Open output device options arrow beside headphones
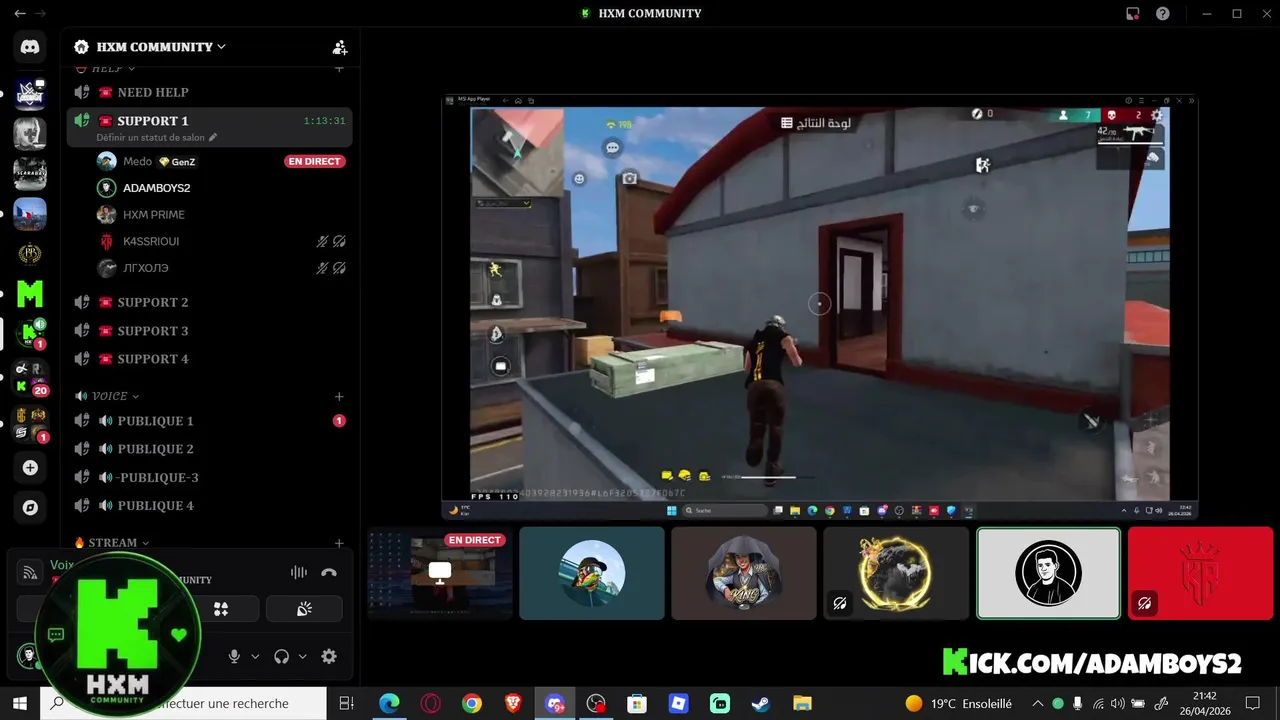The height and width of the screenshot is (720, 1280). 302,657
